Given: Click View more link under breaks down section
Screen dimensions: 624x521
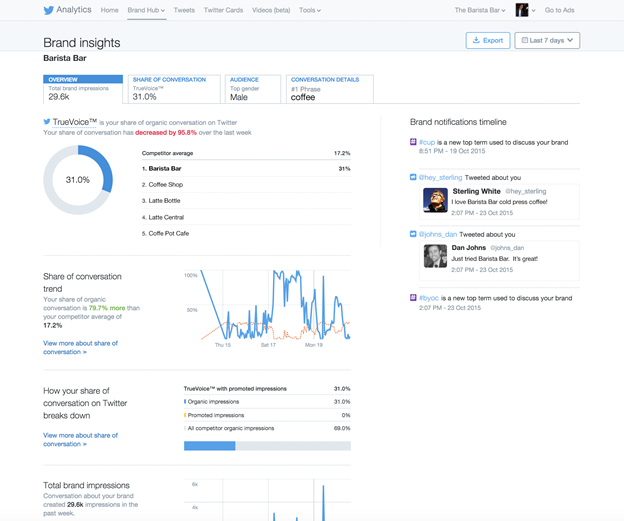Looking at the screenshot, I should (x=80, y=439).
